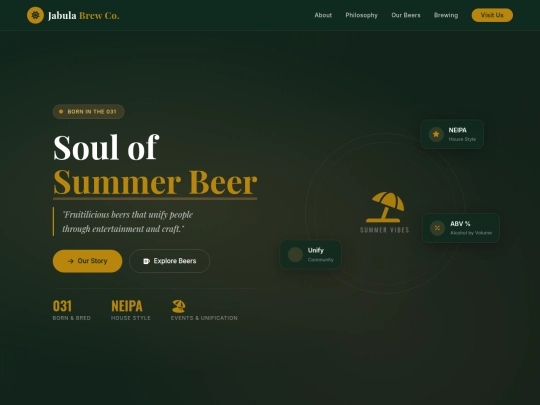Viewport: 540px width, 405px height.
Task: Click NEIPA title on the floating card
Action: coord(458,130)
